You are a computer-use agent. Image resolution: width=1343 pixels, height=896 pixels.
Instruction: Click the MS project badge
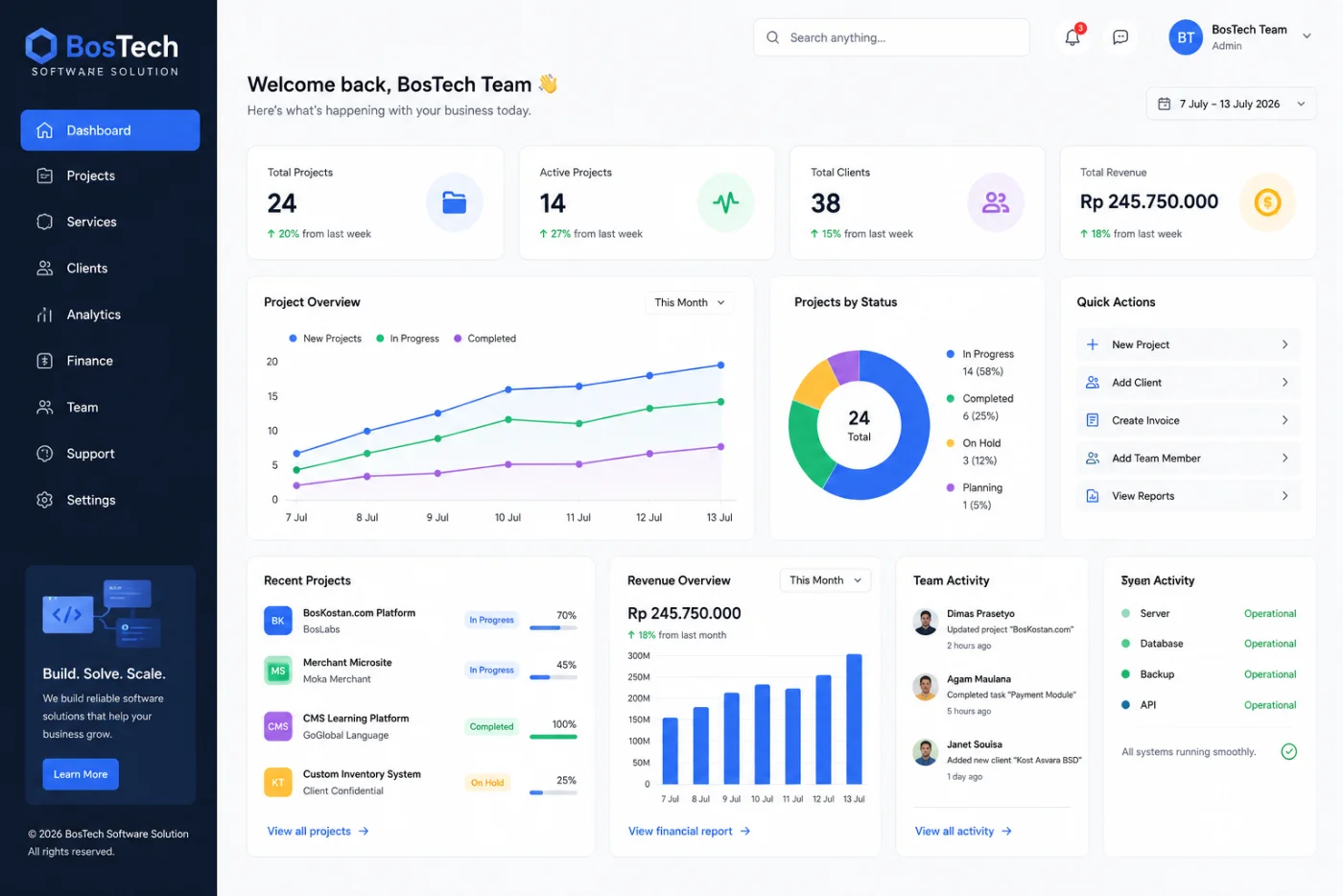point(277,671)
